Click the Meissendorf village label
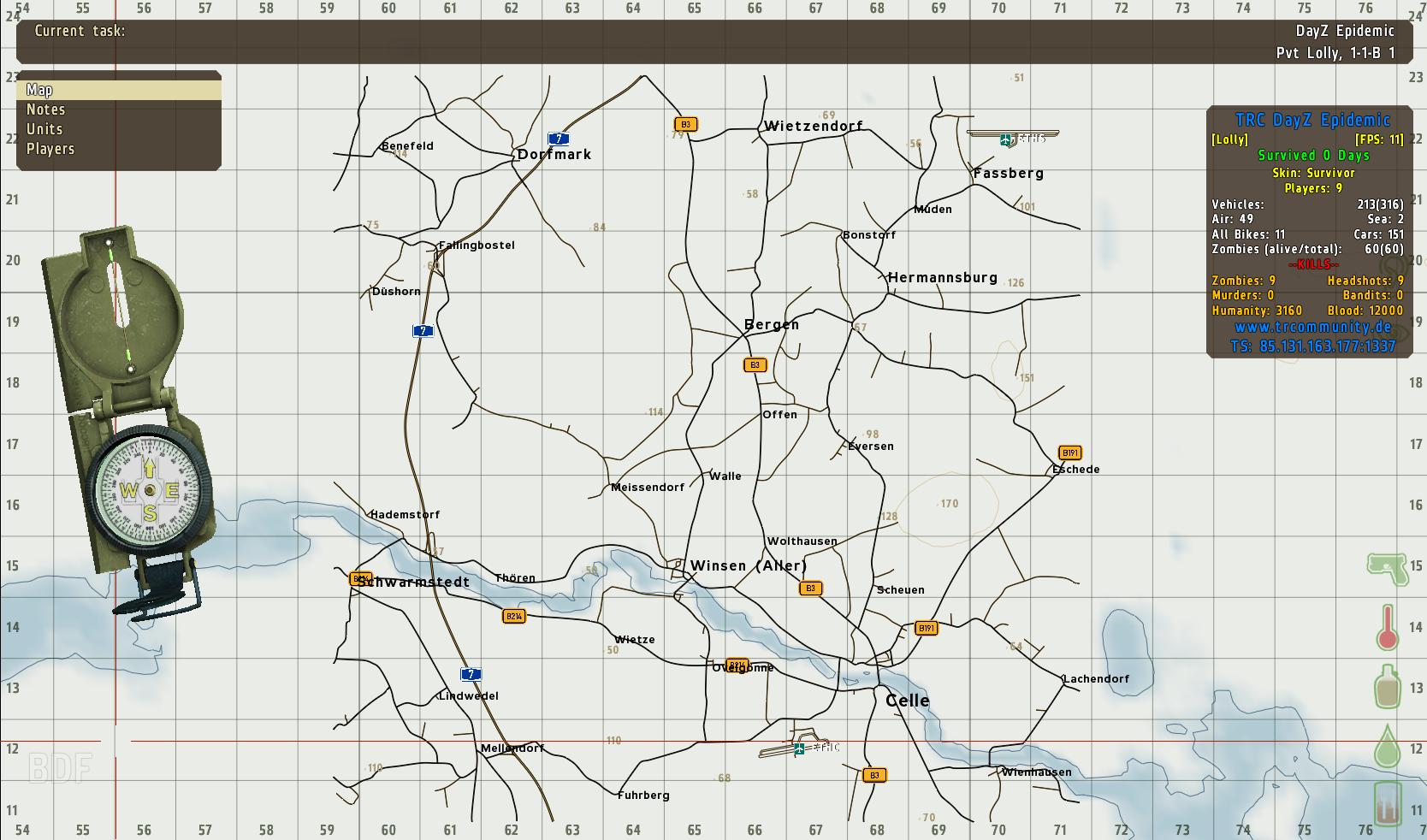The width and height of the screenshot is (1427, 840). [648, 488]
